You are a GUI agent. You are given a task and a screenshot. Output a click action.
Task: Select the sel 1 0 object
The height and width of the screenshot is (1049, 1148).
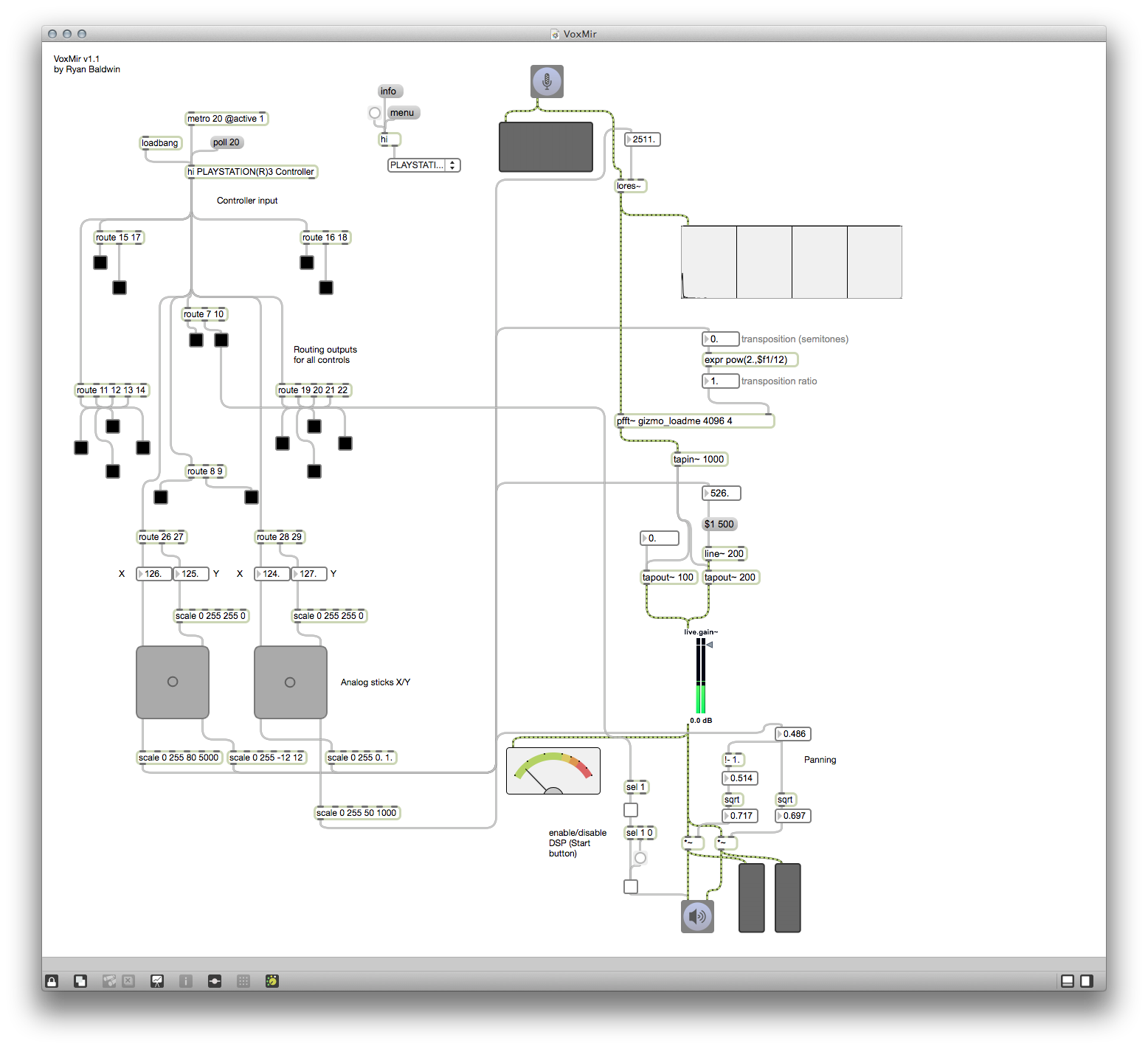coord(640,833)
